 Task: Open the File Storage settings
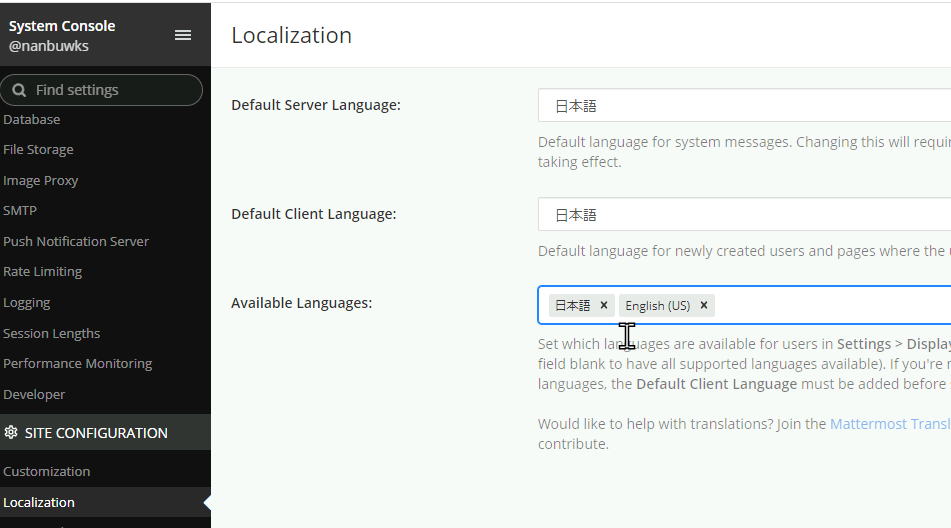(38, 149)
